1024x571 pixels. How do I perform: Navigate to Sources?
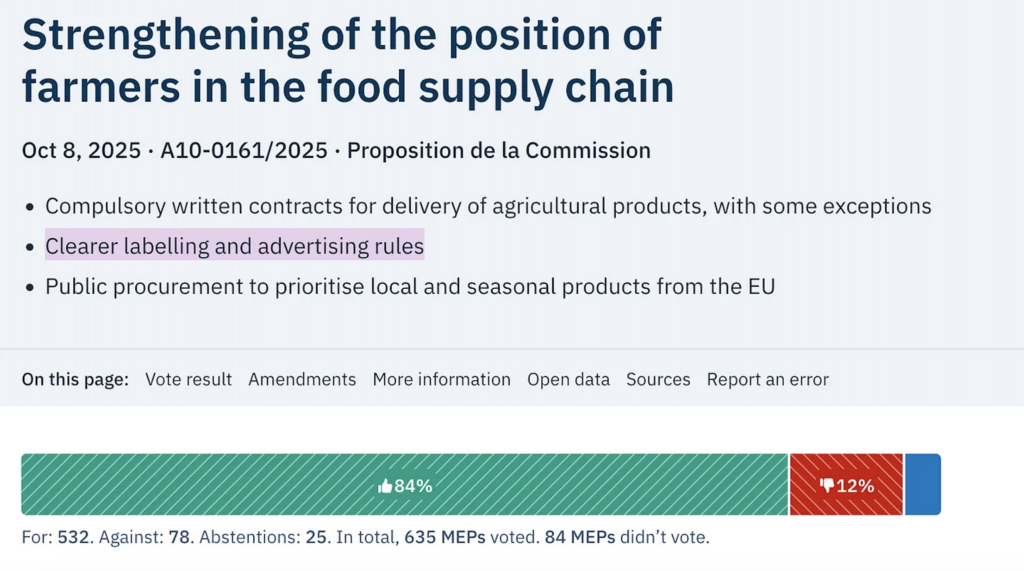(x=658, y=380)
